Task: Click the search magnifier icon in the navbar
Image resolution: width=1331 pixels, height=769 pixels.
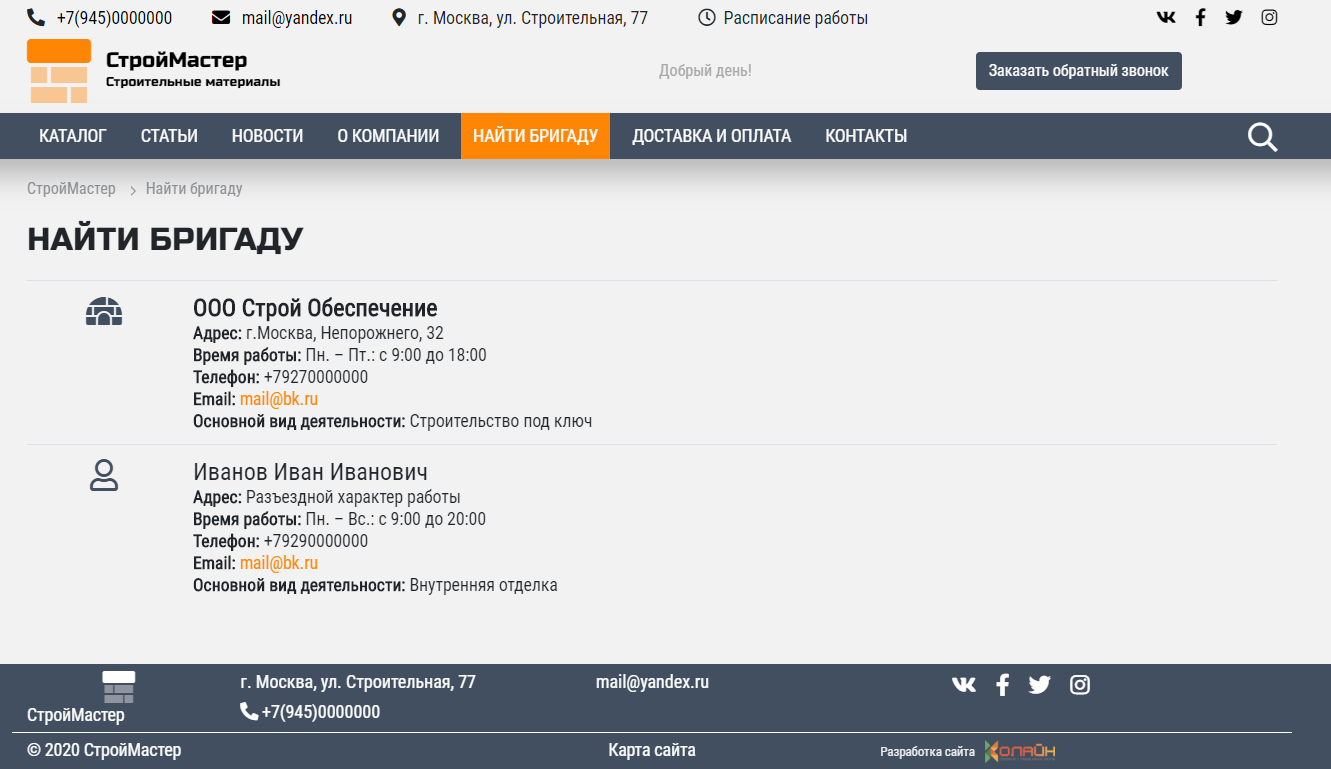Action: 1262,137
